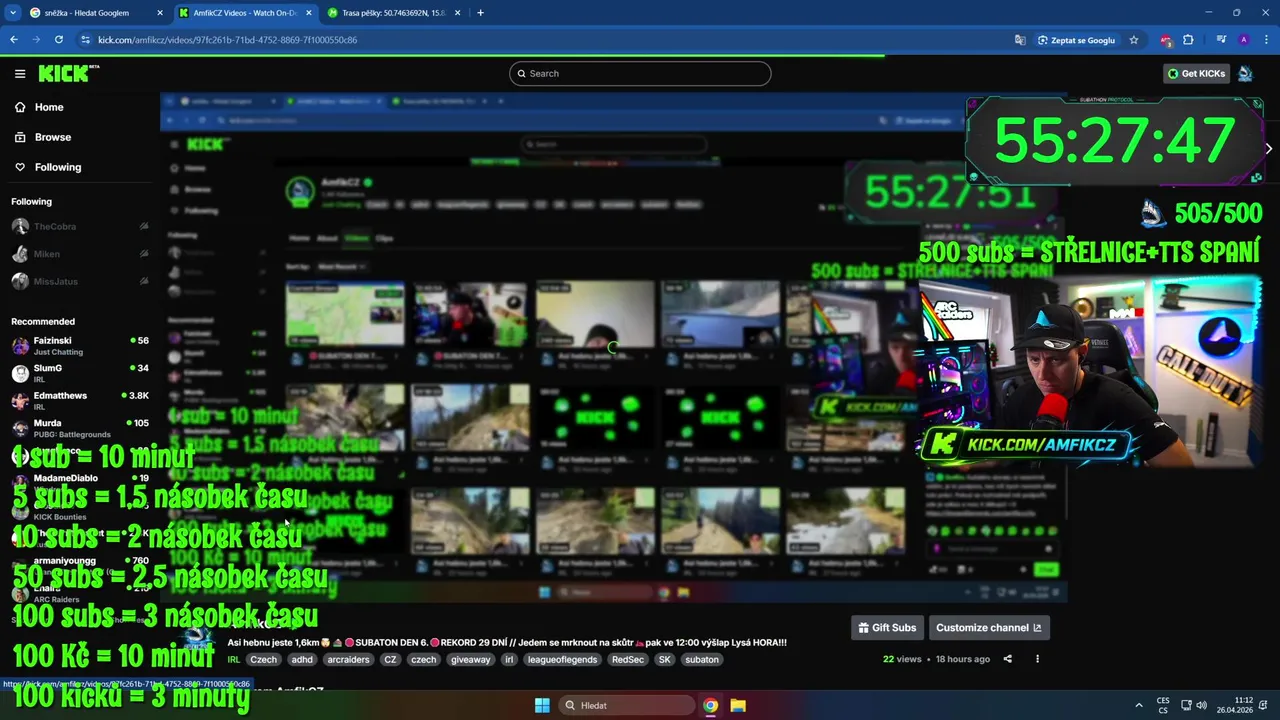Click the giveaway tag

click(x=471, y=660)
